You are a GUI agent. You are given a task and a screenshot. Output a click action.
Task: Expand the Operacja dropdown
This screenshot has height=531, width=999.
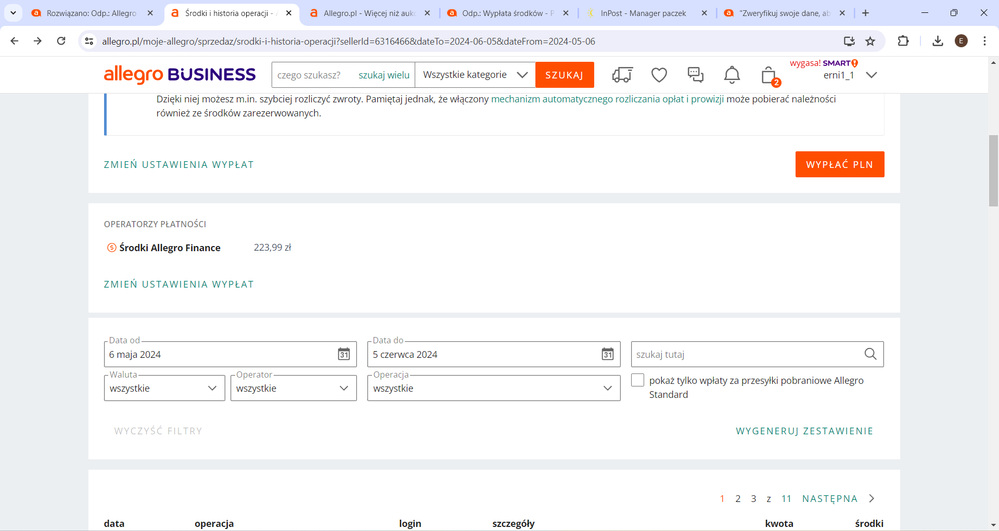493,388
